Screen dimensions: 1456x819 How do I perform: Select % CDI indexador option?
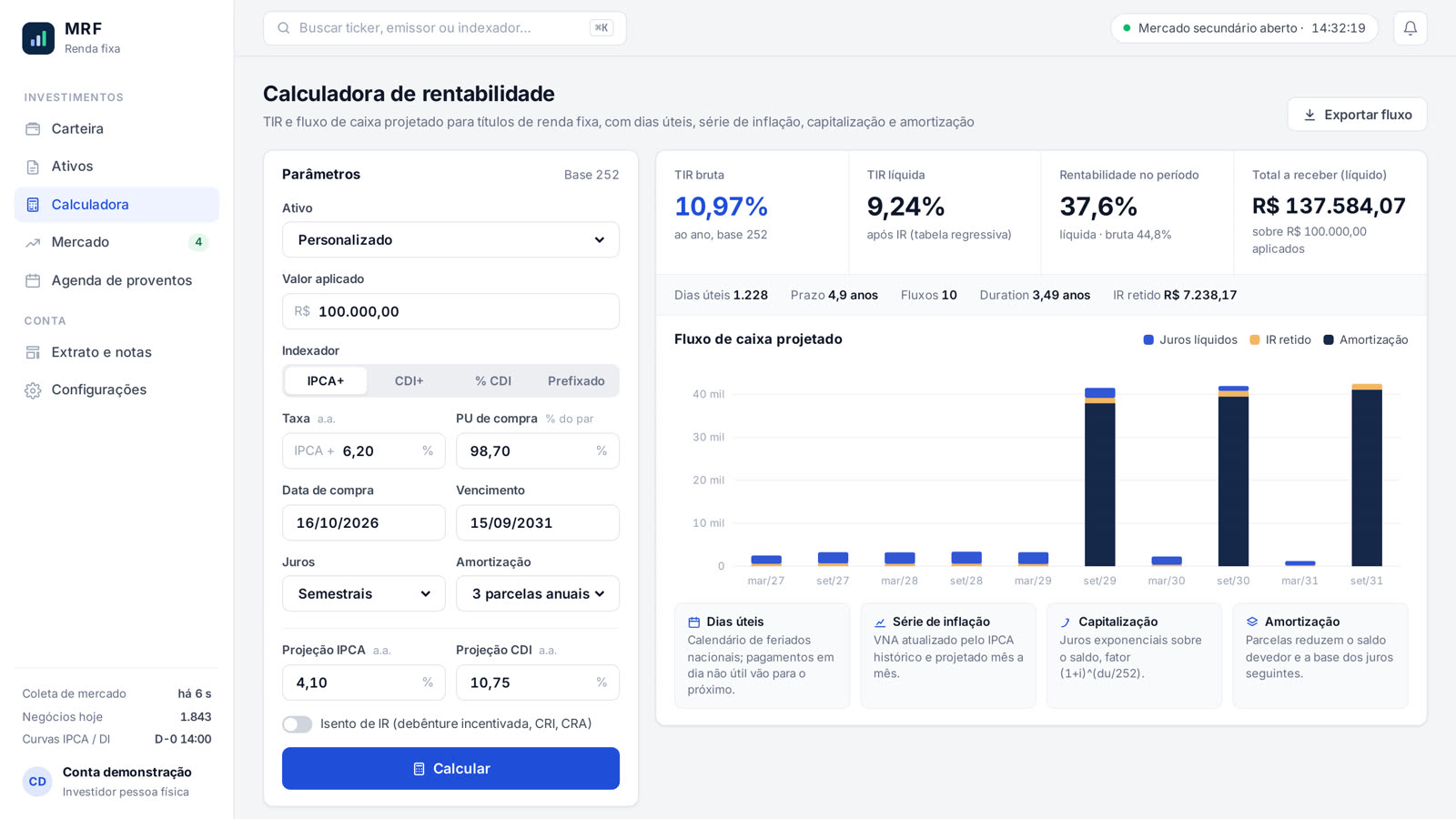pyautogui.click(x=492, y=380)
